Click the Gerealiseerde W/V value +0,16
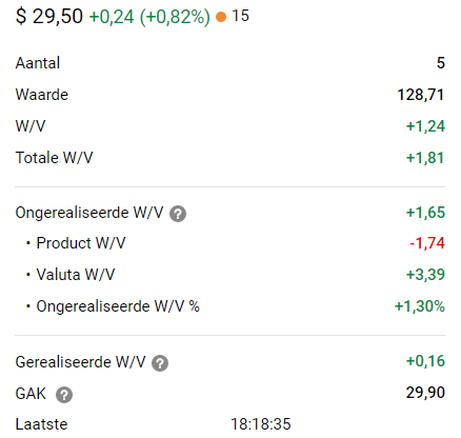Viewport: 461px width, 438px height. tap(425, 361)
